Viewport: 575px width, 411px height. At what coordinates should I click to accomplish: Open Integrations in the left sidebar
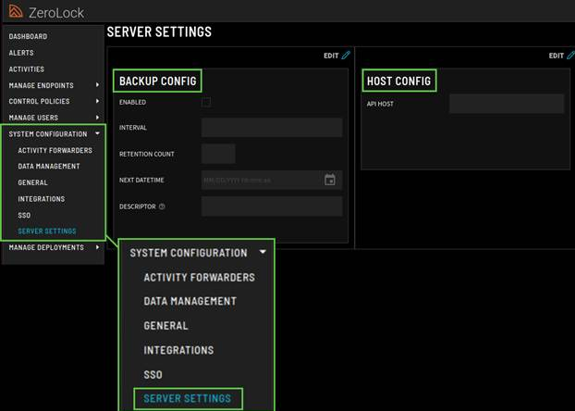pyautogui.click(x=41, y=199)
